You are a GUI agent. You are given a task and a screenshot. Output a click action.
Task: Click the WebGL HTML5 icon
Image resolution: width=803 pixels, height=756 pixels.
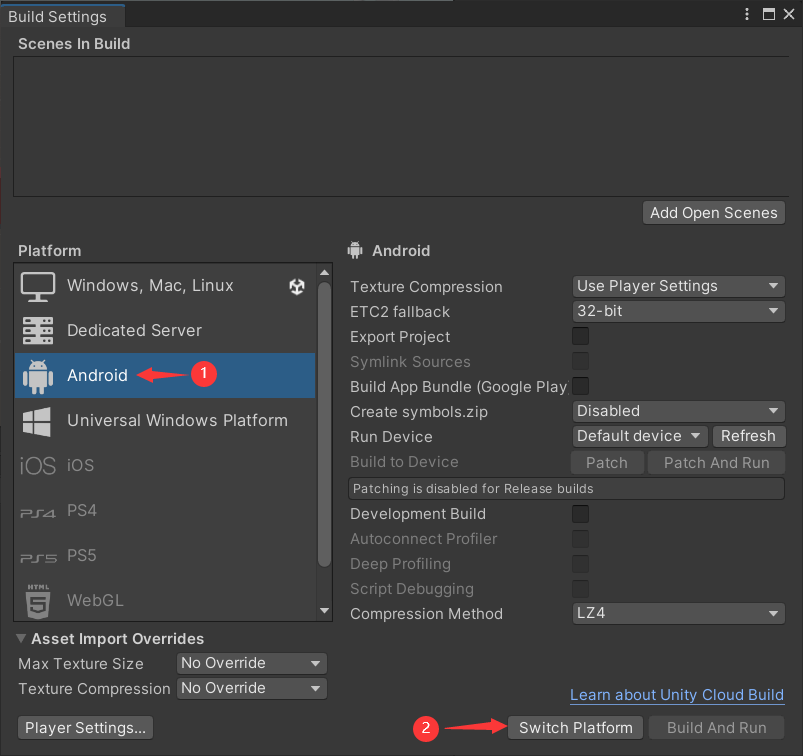[x=38, y=601]
